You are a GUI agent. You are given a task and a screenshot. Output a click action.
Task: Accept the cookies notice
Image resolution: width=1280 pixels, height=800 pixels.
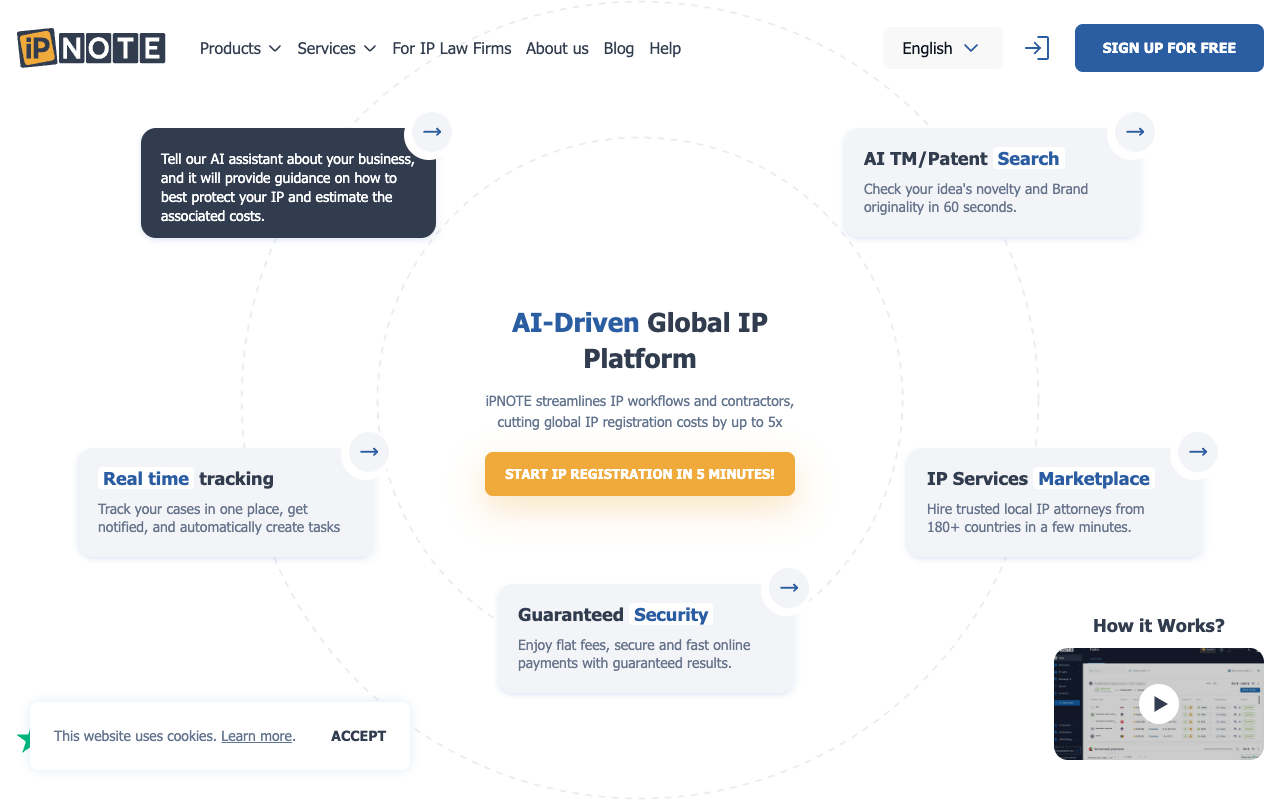(x=358, y=736)
